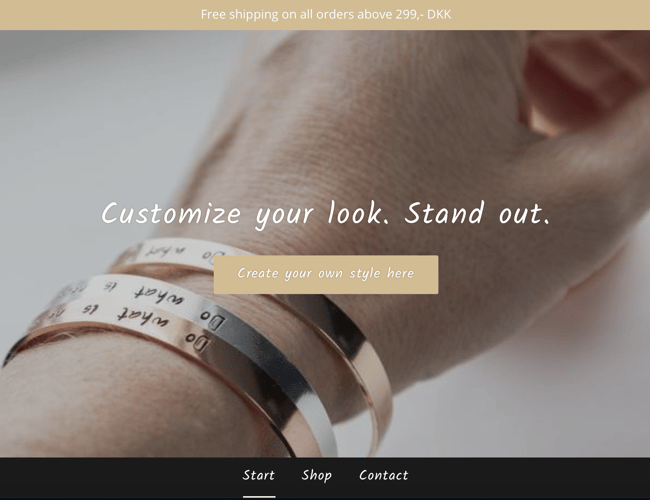Click the word 'Customize' in the headline
The width and height of the screenshot is (650, 500).
coord(171,214)
